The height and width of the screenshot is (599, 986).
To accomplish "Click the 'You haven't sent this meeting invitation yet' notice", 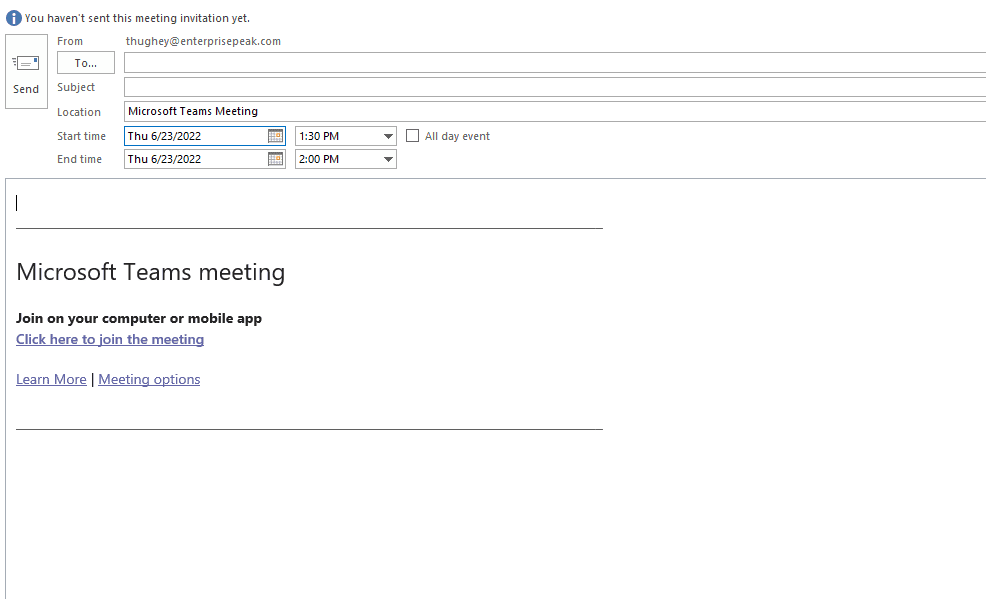I will (x=137, y=18).
